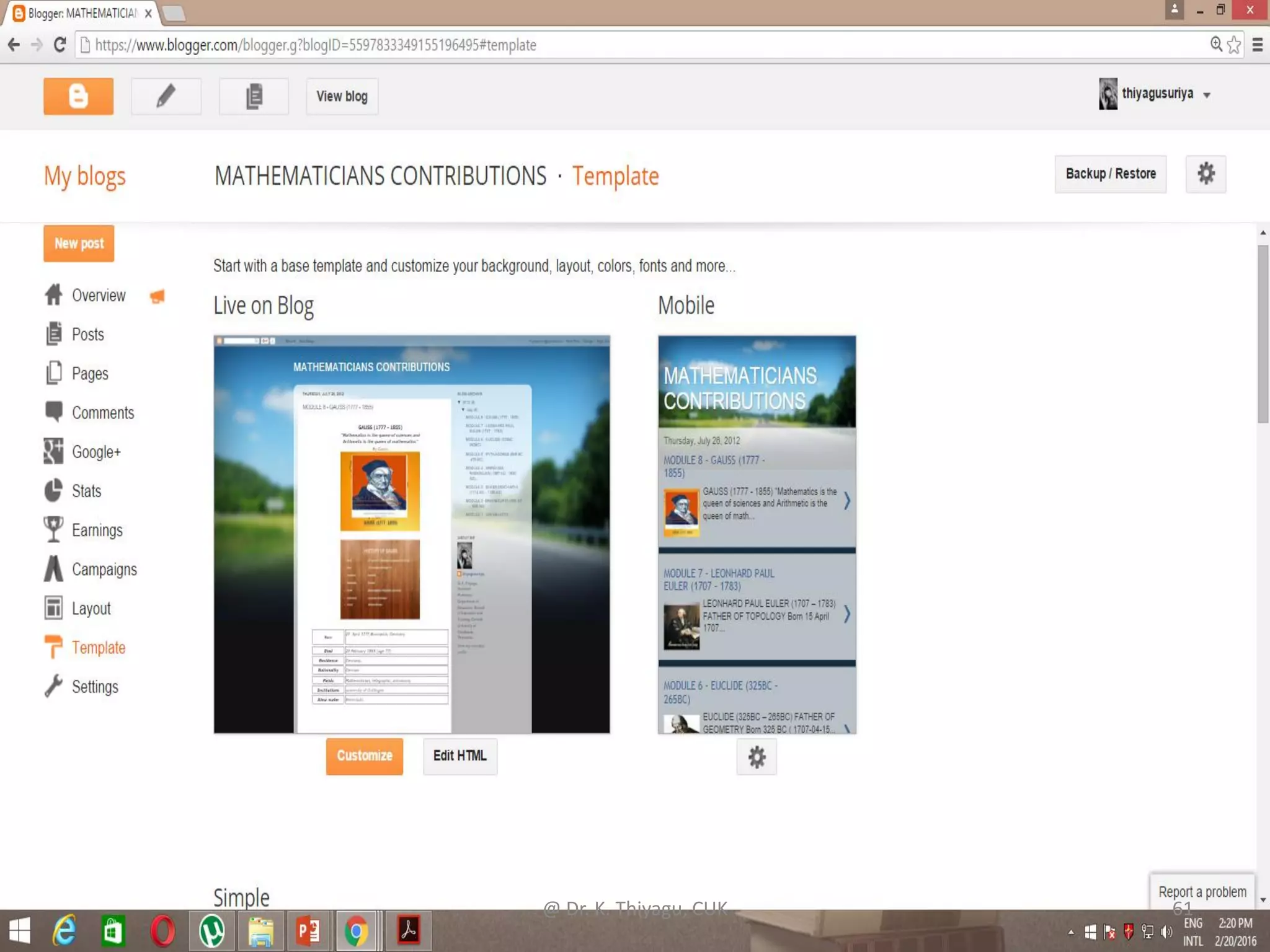Click the Edit HTML button
1270x952 pixels.
pos(460,756)
